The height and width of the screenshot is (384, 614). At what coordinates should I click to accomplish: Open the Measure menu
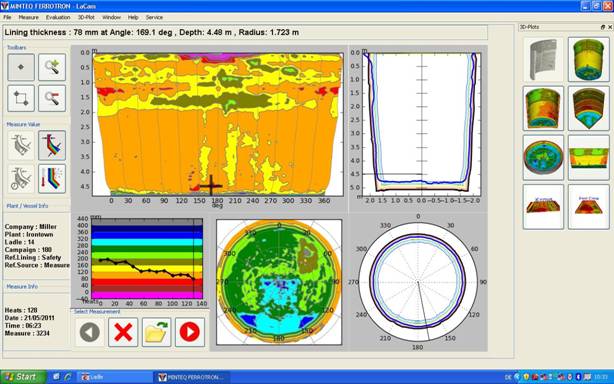pyautogui.click(x=29, y=17)
